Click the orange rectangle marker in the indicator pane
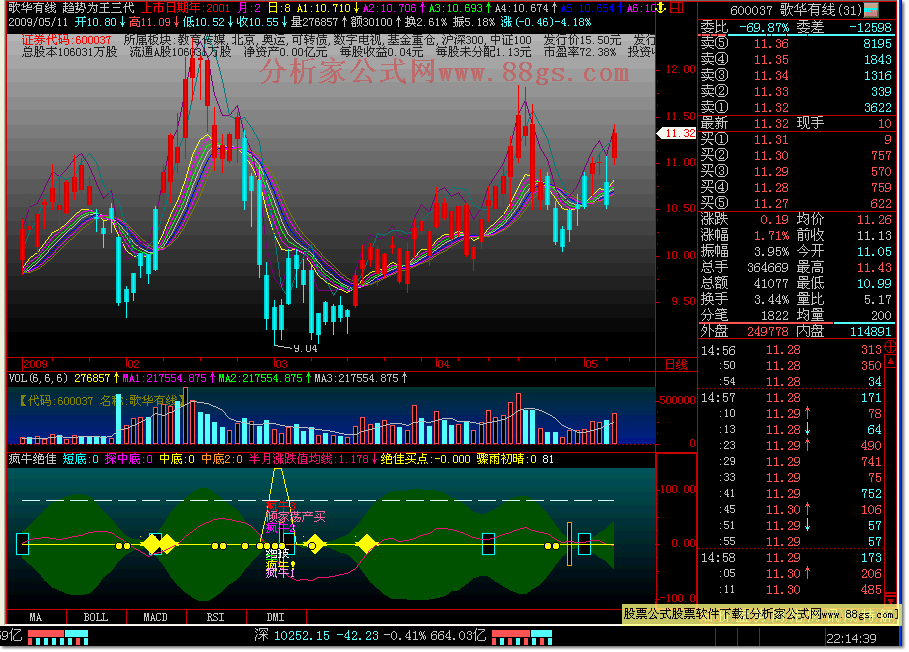Image resolution: width=909 pixels, height=652 pixels. pyautogui.click(x=569, y=544)
